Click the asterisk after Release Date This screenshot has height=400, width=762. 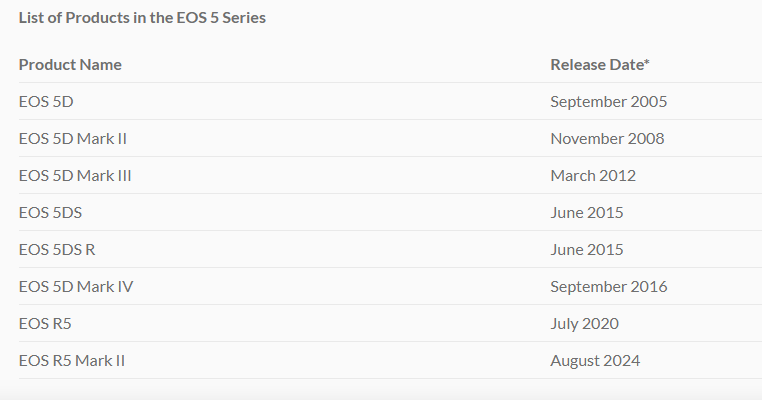(x=647, y=61)
